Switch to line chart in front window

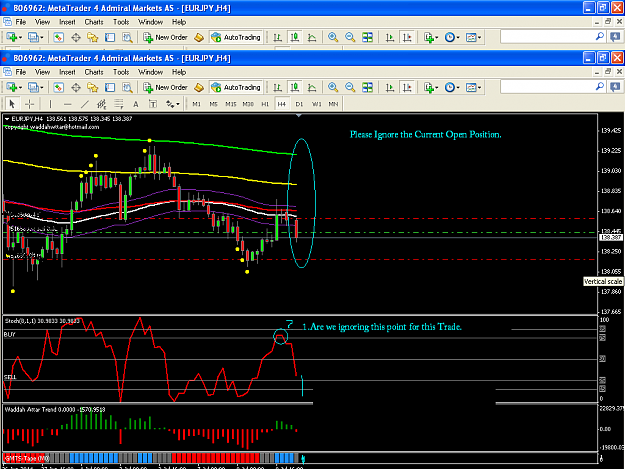click(312, 87)
